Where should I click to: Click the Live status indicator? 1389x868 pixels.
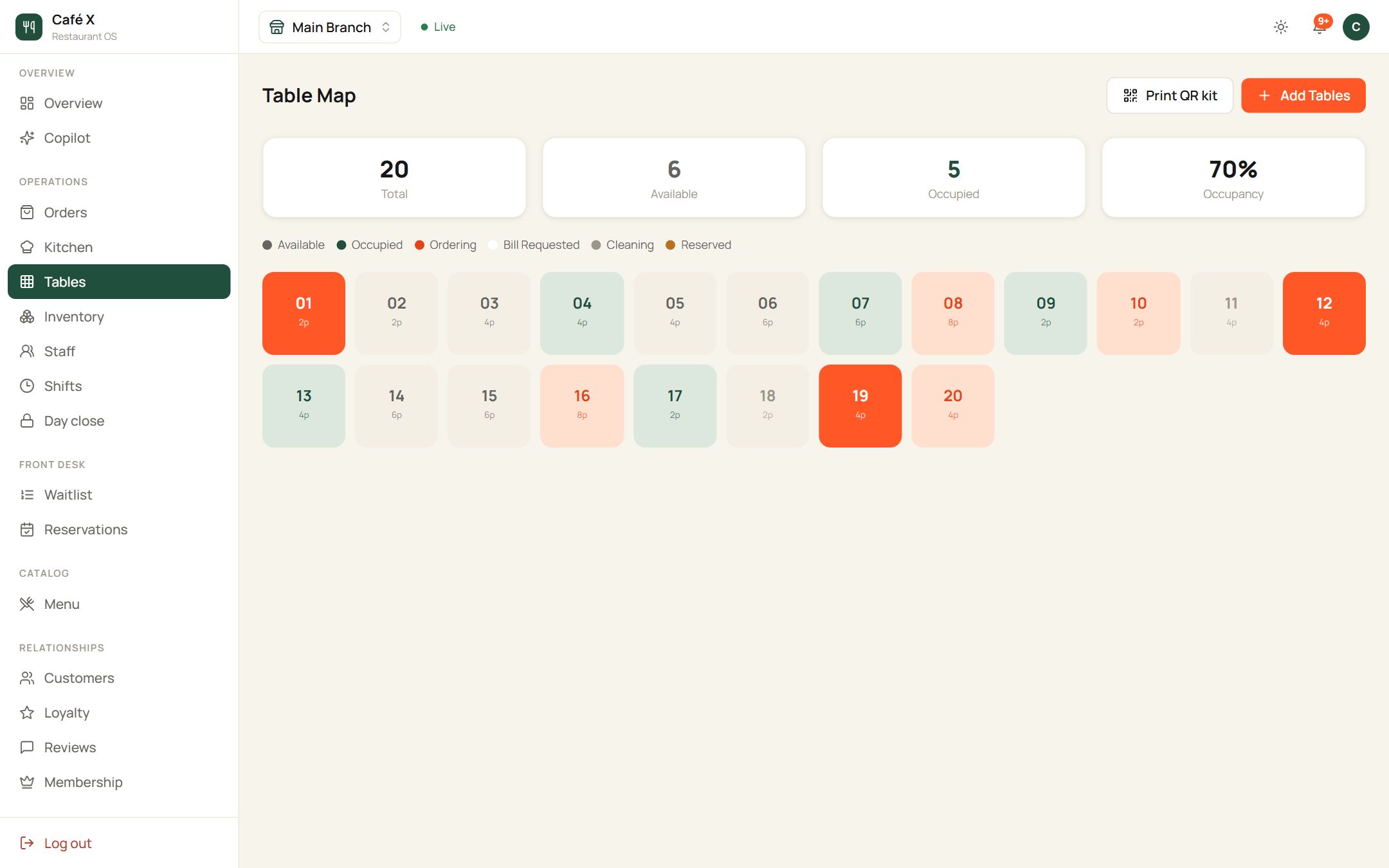(438, 27)
